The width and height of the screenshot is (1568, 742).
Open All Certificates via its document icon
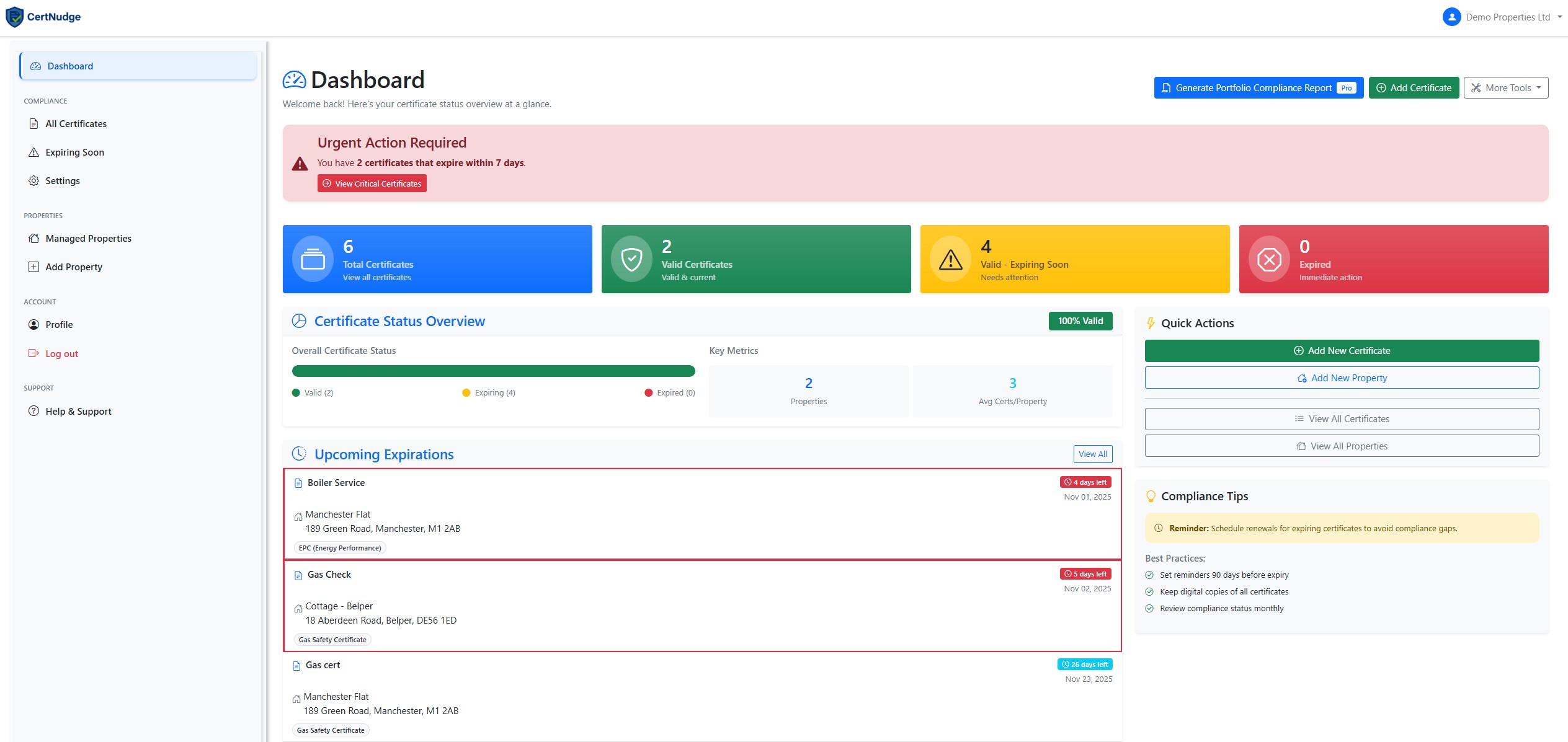click(34, 123)
